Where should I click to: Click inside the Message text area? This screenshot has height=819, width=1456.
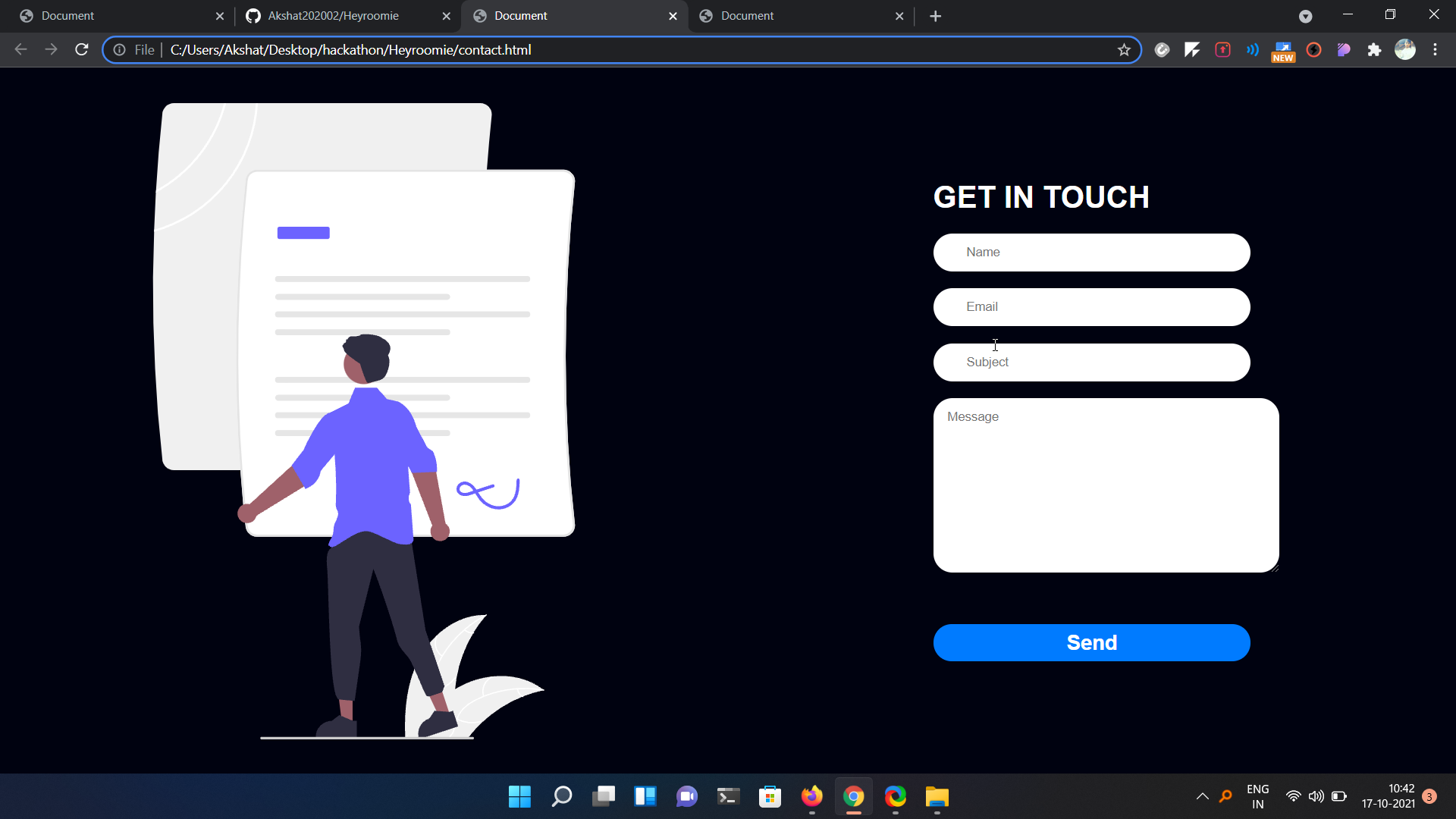click(1106, 485)
